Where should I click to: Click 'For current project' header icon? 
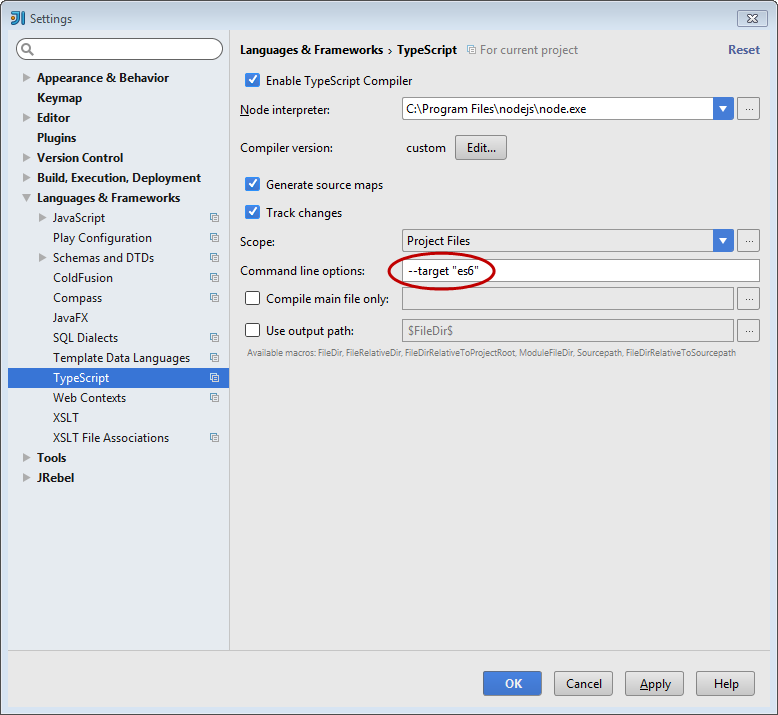click(x=471, y=50)
